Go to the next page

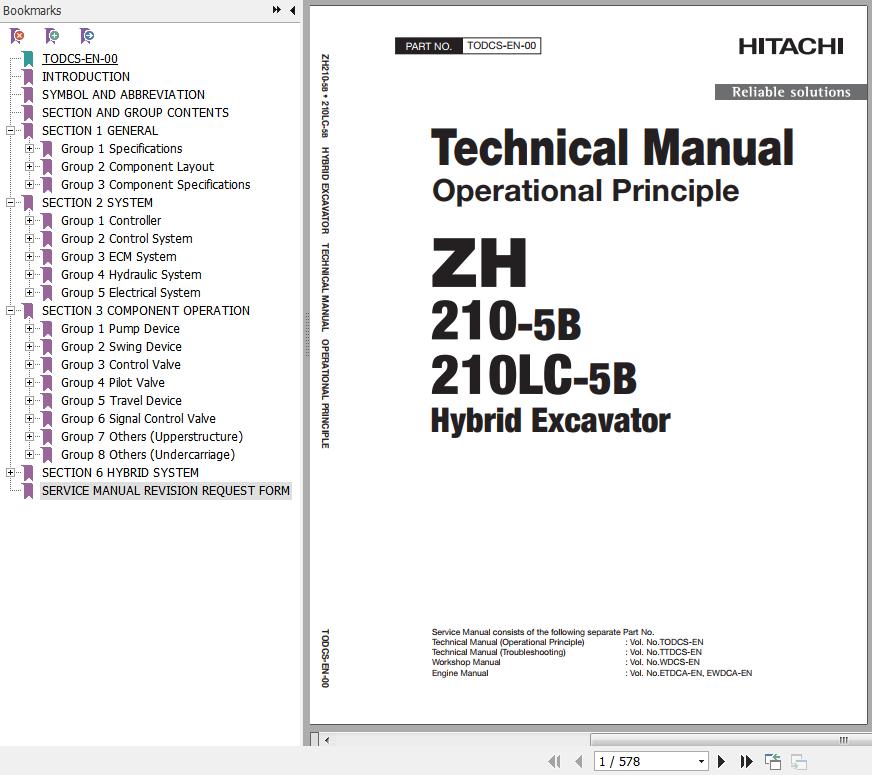pos(721,761)
